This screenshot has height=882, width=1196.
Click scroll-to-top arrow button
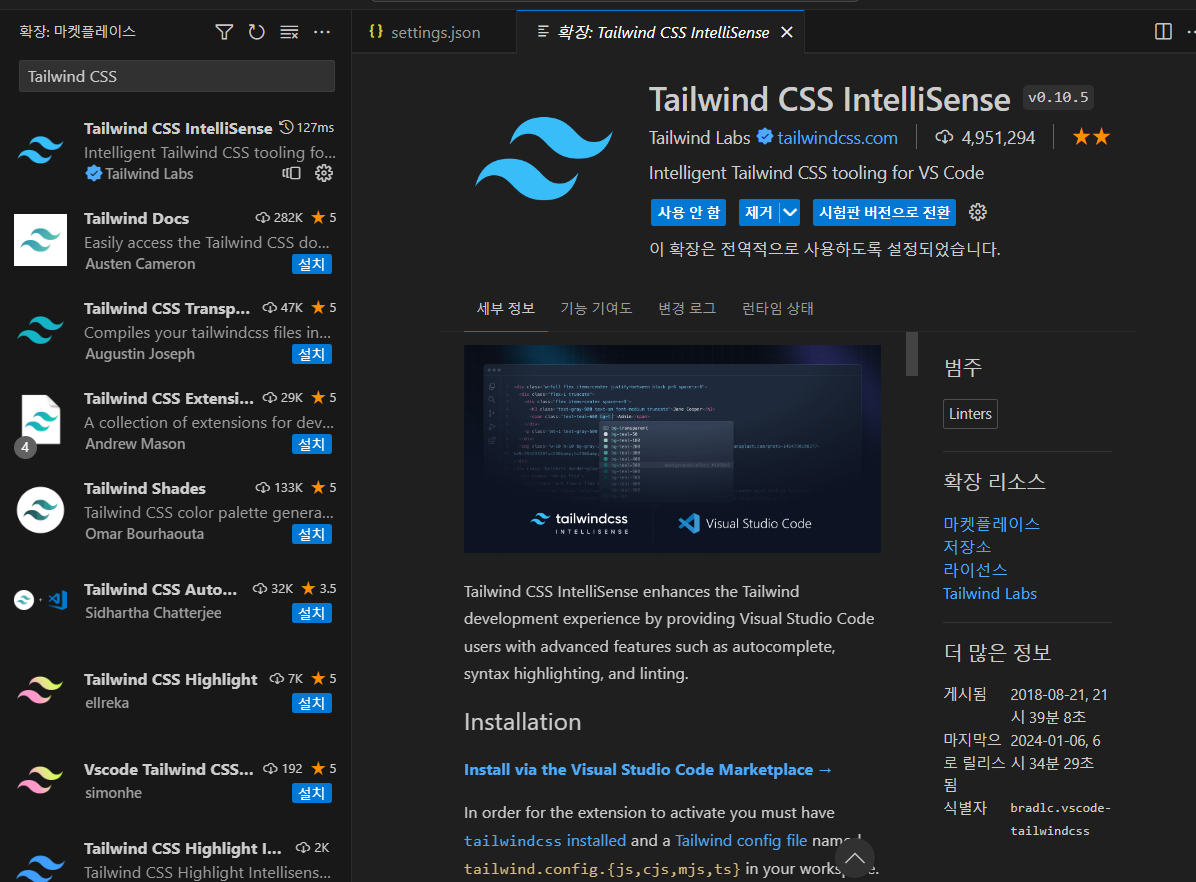855,859
